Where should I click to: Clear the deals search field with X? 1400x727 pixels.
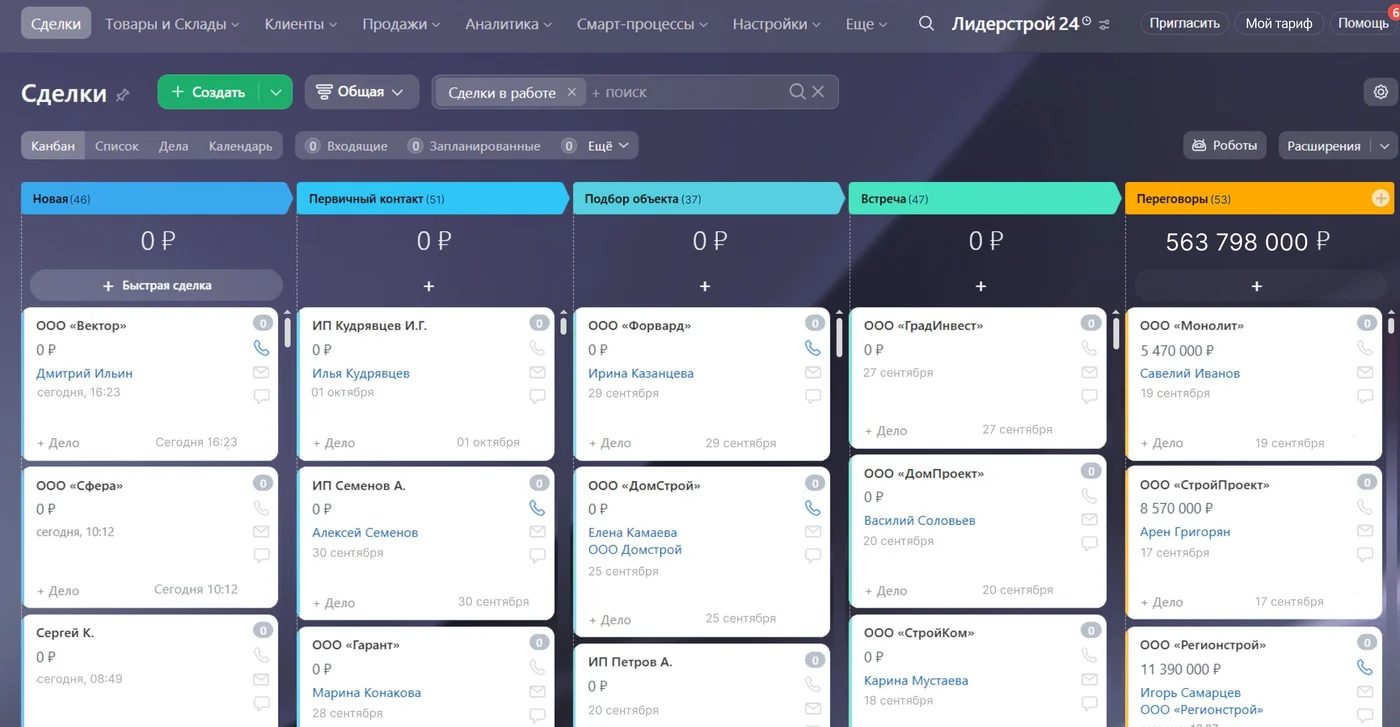tap(818, 92)
